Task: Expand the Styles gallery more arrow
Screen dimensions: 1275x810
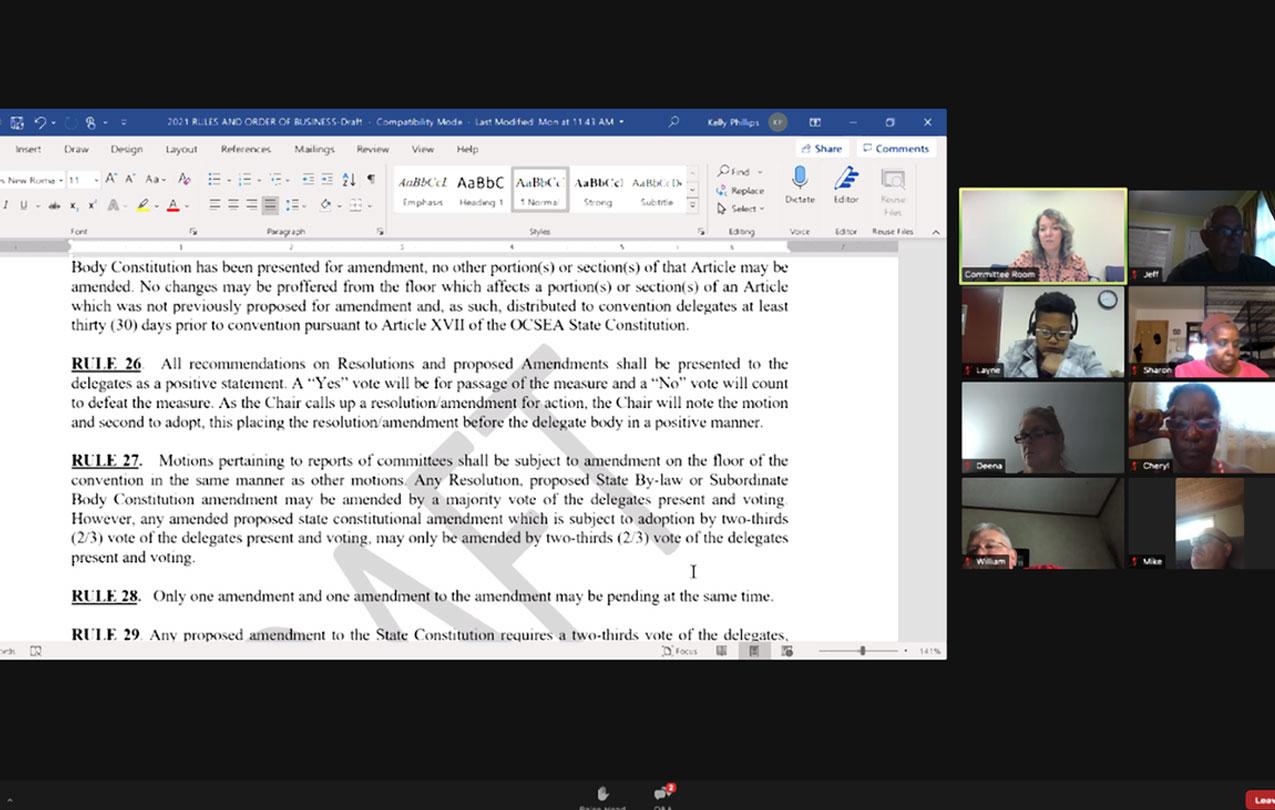Action: tap(692, 205)
